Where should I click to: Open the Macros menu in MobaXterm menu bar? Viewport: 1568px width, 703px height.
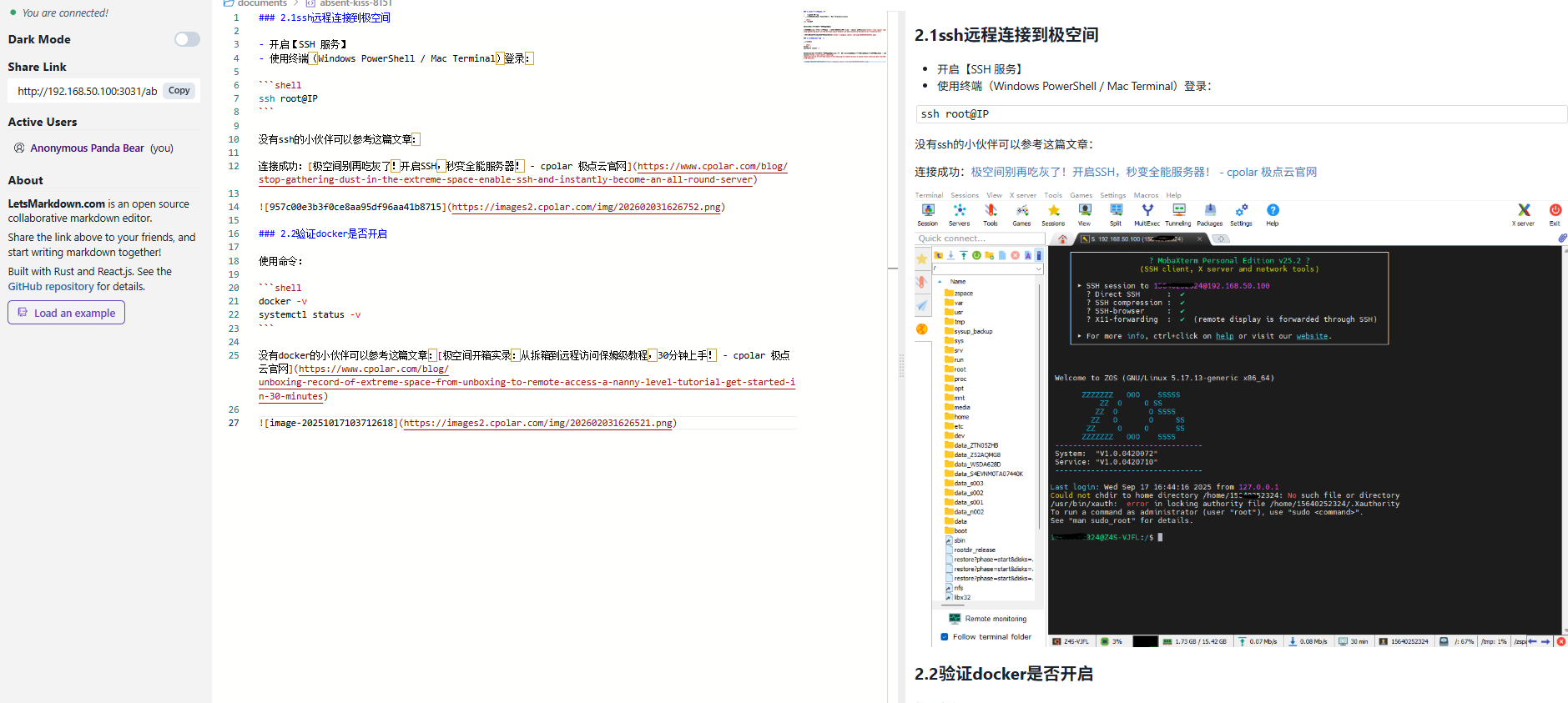click(1146, 195)
